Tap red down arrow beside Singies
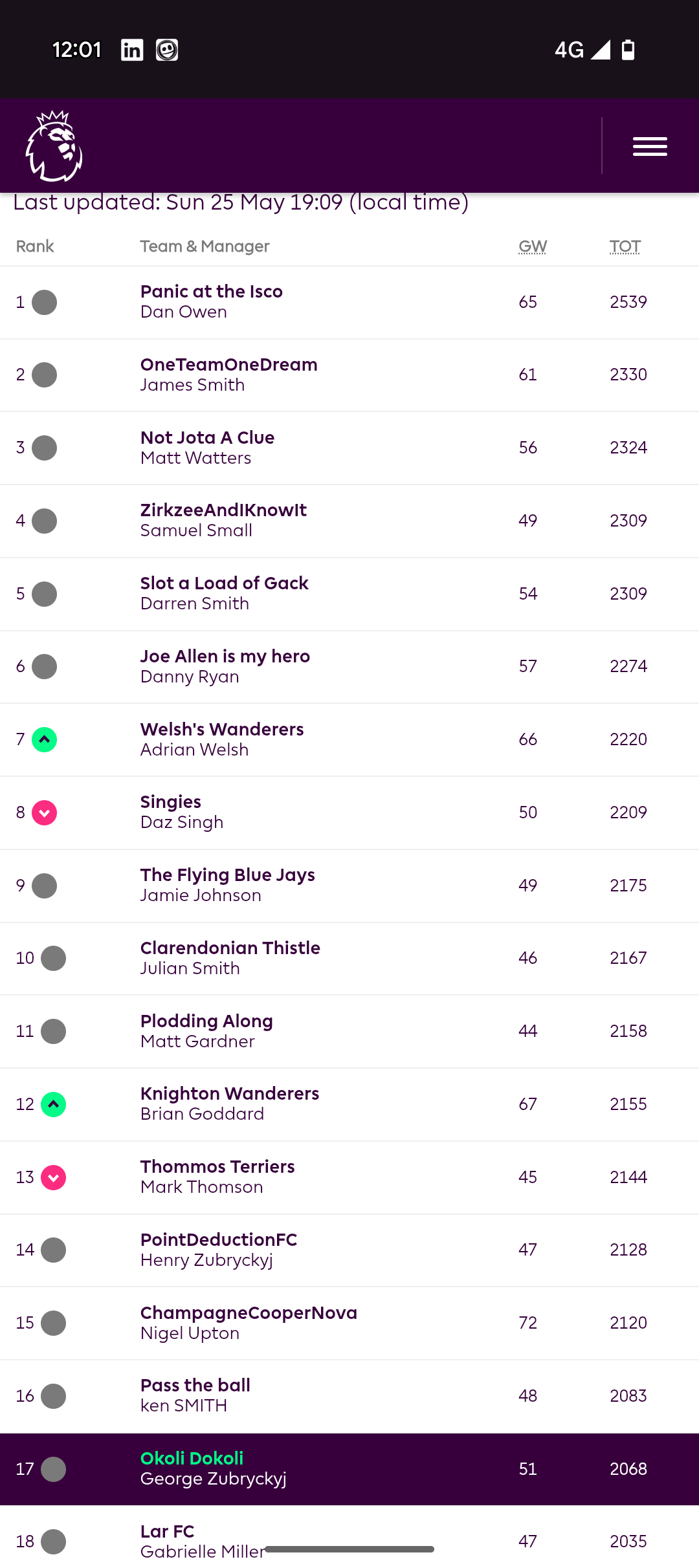 coord(45,812)
